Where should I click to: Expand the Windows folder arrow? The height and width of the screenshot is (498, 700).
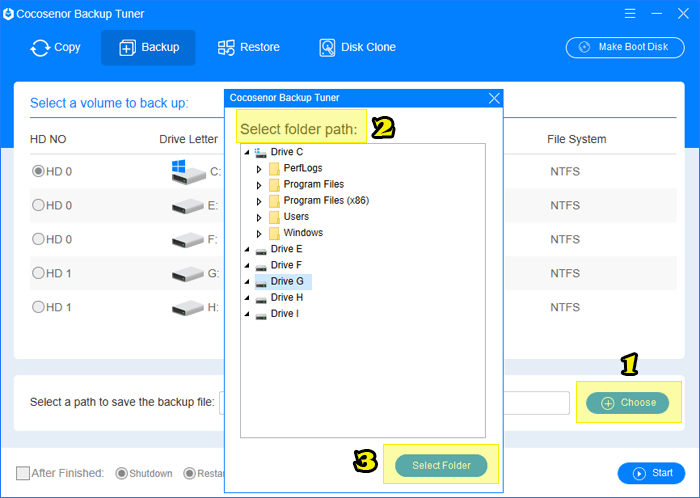point(259,234)
